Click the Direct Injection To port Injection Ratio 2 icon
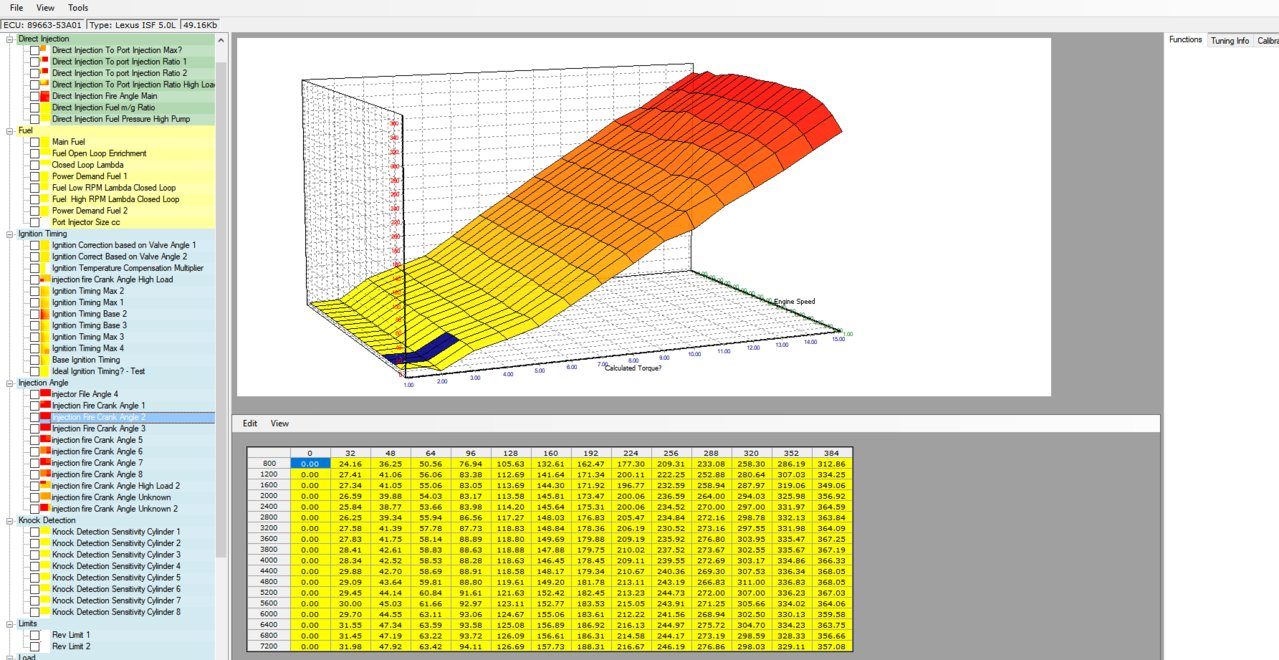 pyautogui.click(x=46, y=73)
